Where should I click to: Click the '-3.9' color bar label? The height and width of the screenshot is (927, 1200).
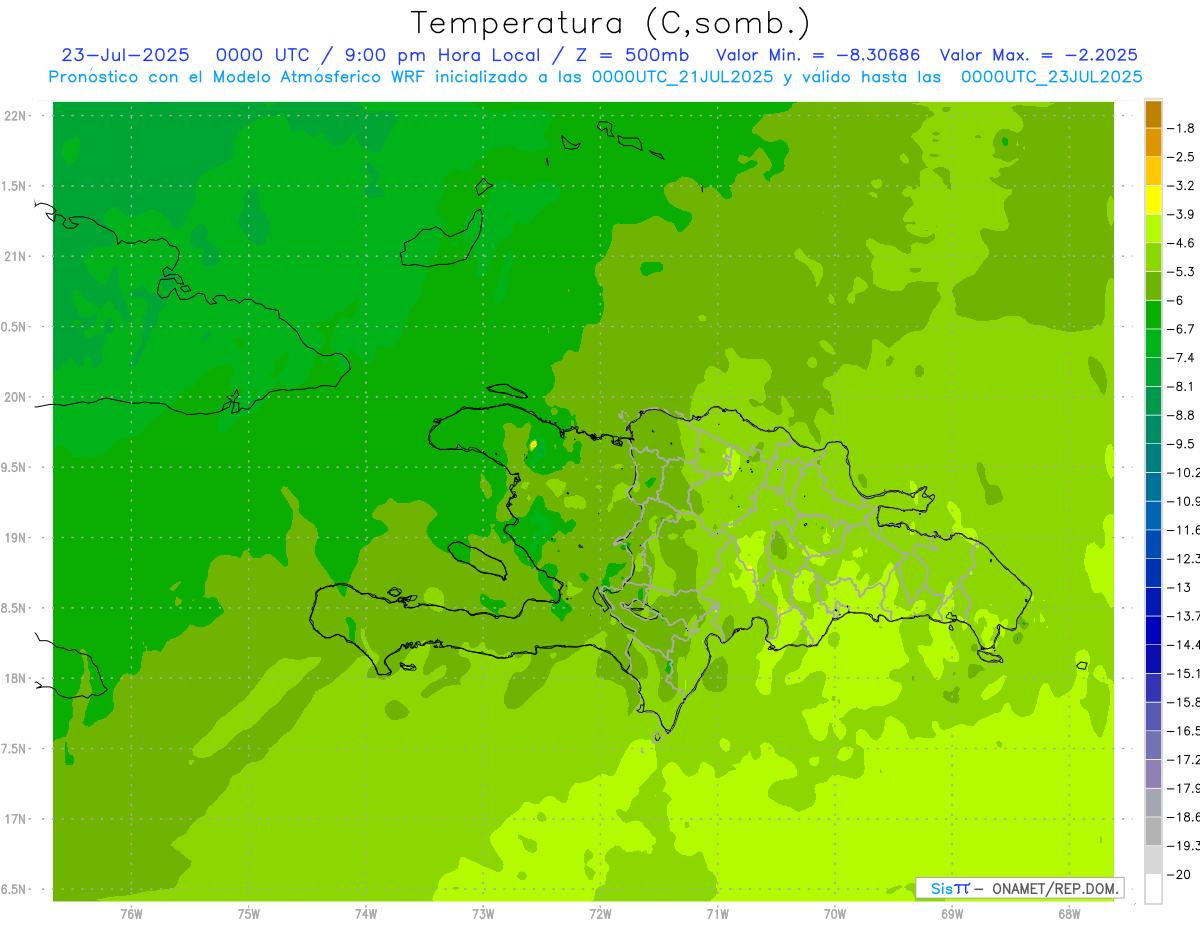pos(1181,214)
